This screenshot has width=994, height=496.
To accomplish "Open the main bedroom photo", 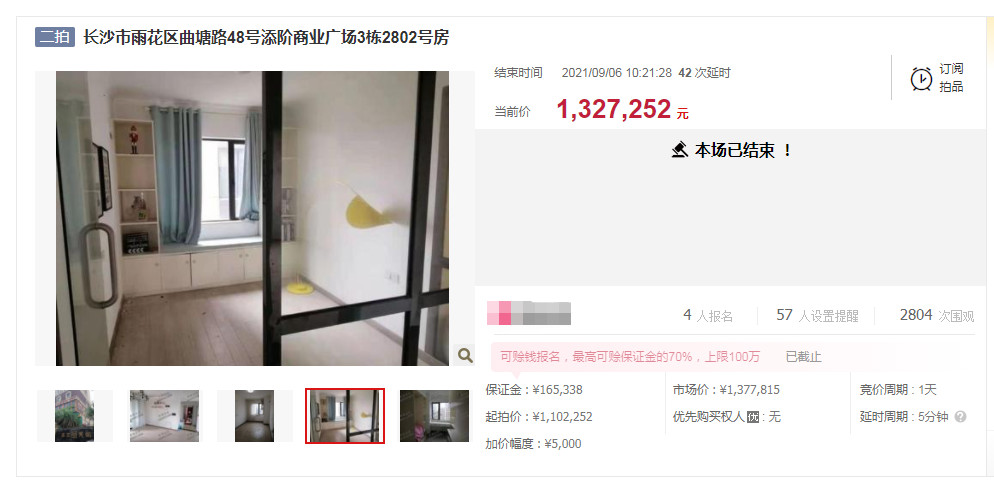I will pyautogui.click(x=252, y=218).
